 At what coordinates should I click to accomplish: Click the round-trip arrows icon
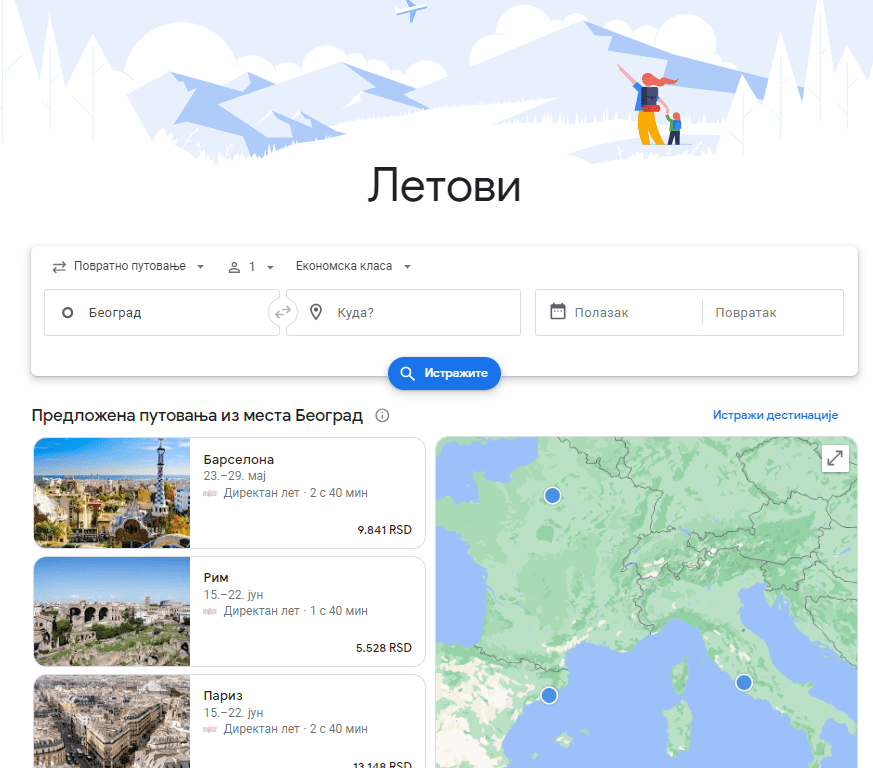click(x=59, y=267)
